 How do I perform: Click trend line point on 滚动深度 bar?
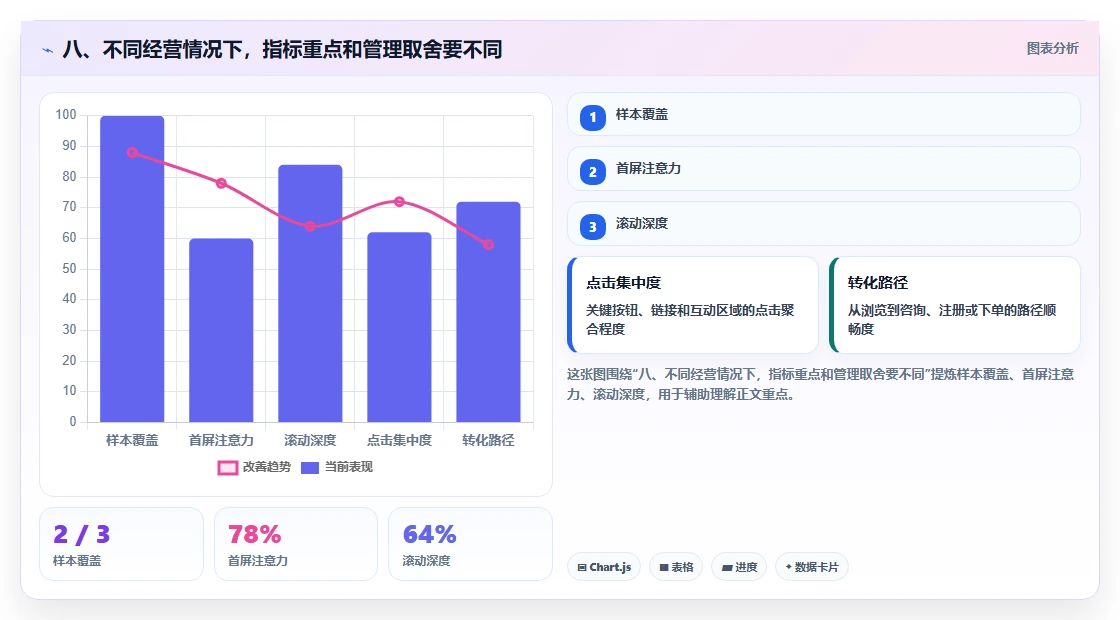(x=310, y=226)
